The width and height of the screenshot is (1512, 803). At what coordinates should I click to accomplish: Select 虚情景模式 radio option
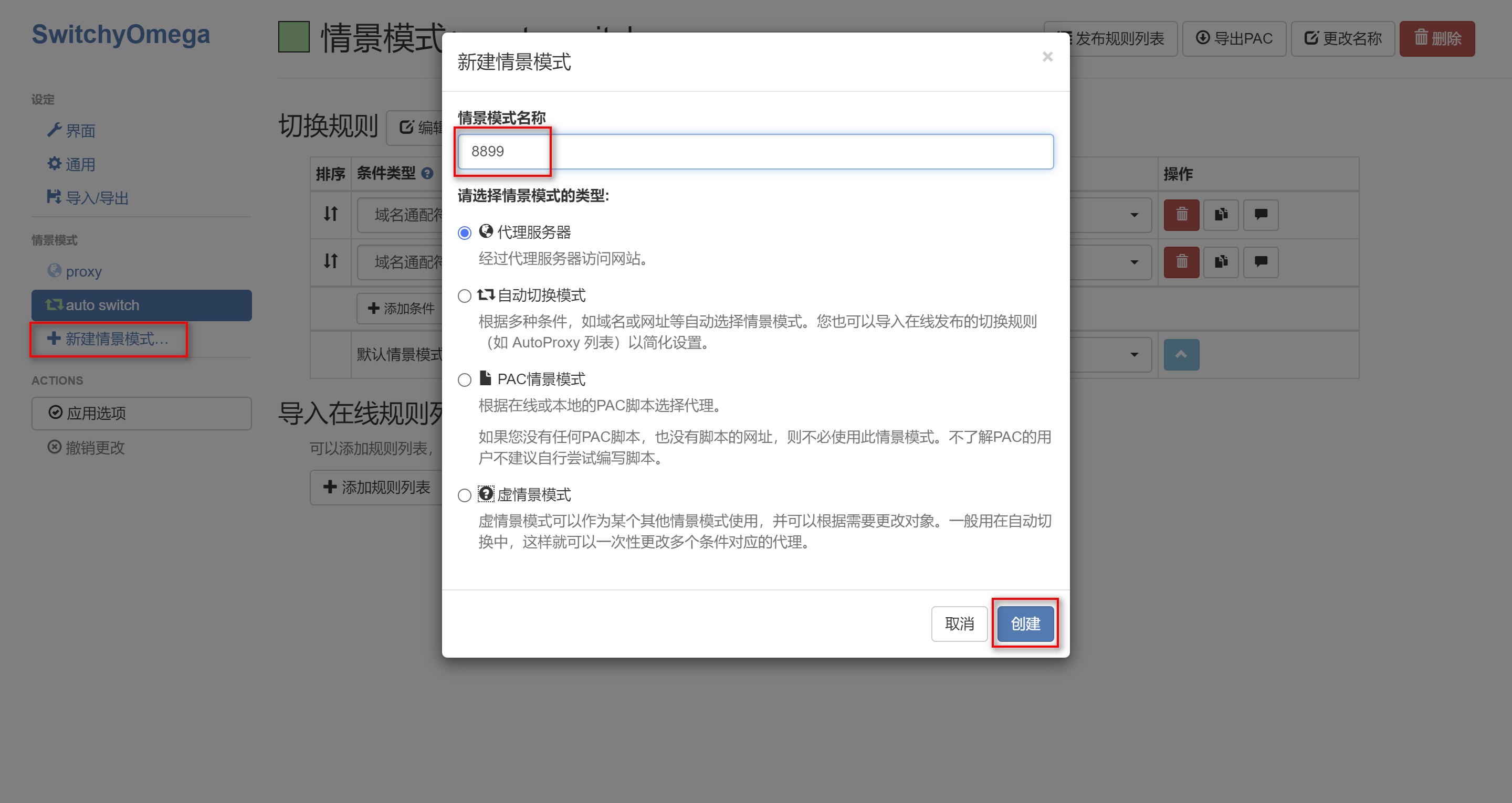(x=464, y=495)
